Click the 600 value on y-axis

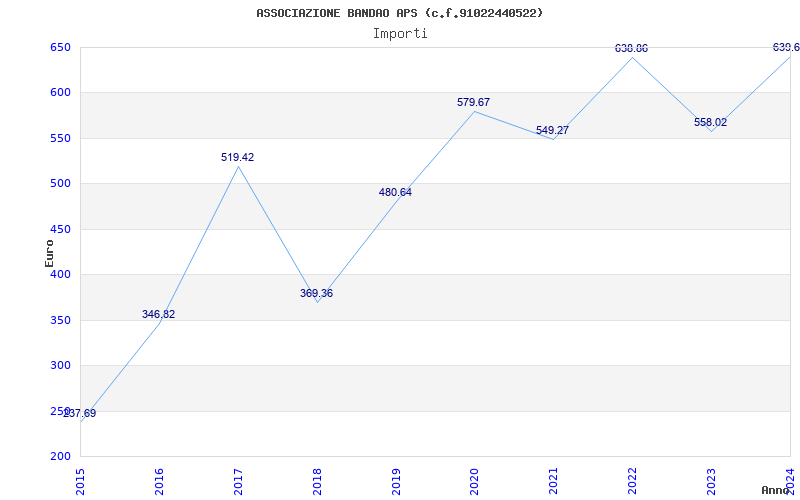click(x=60, y=93)
